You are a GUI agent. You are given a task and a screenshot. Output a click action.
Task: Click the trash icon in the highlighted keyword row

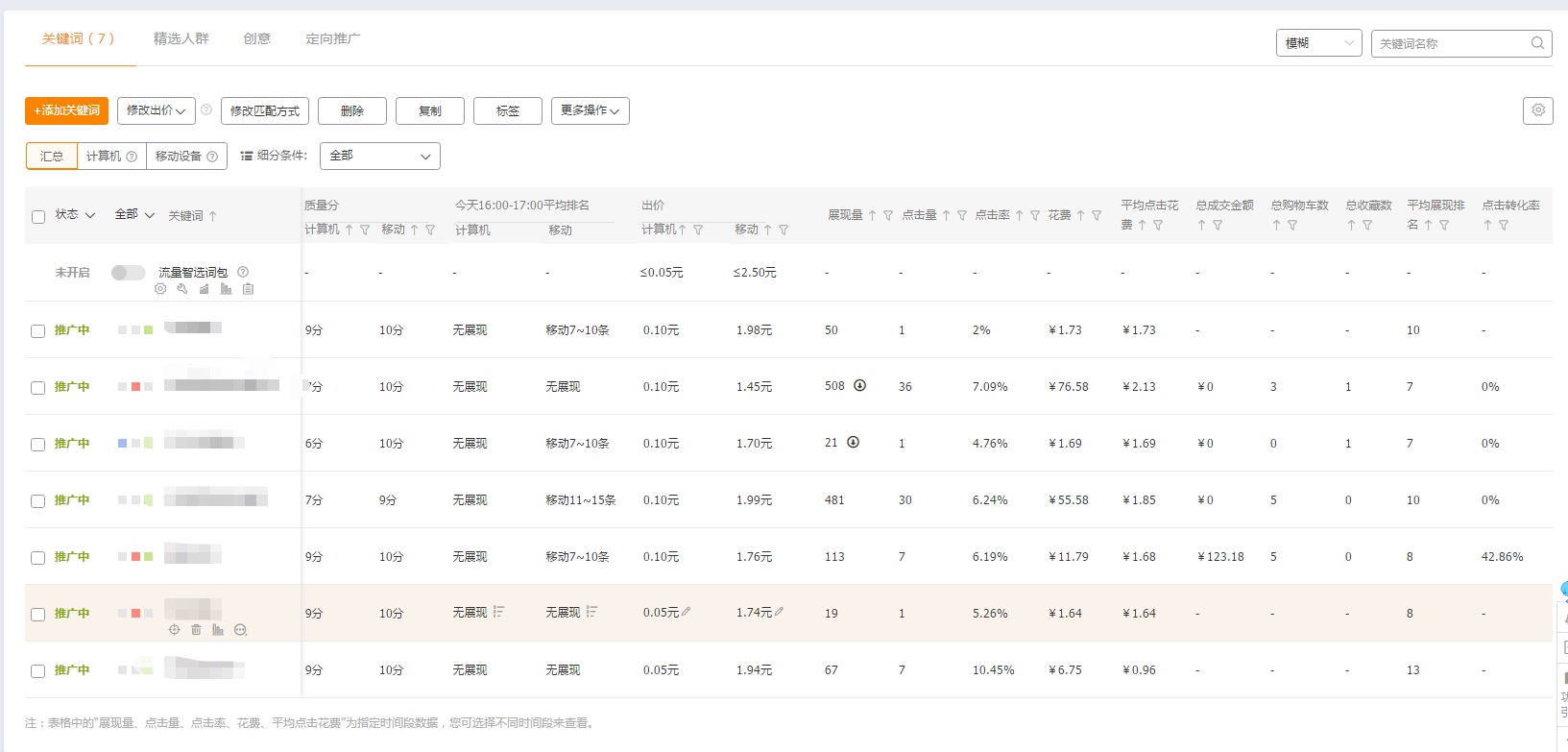tap(196, 630)
